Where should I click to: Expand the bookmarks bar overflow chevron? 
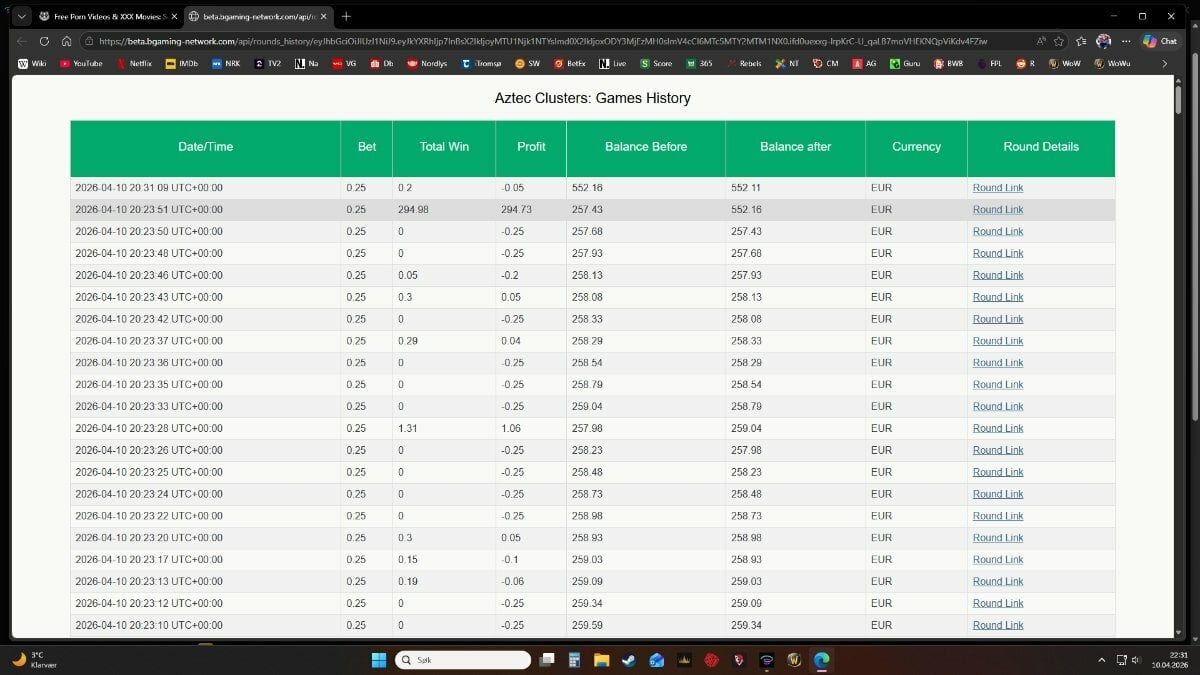click(x=1164, y=63)
